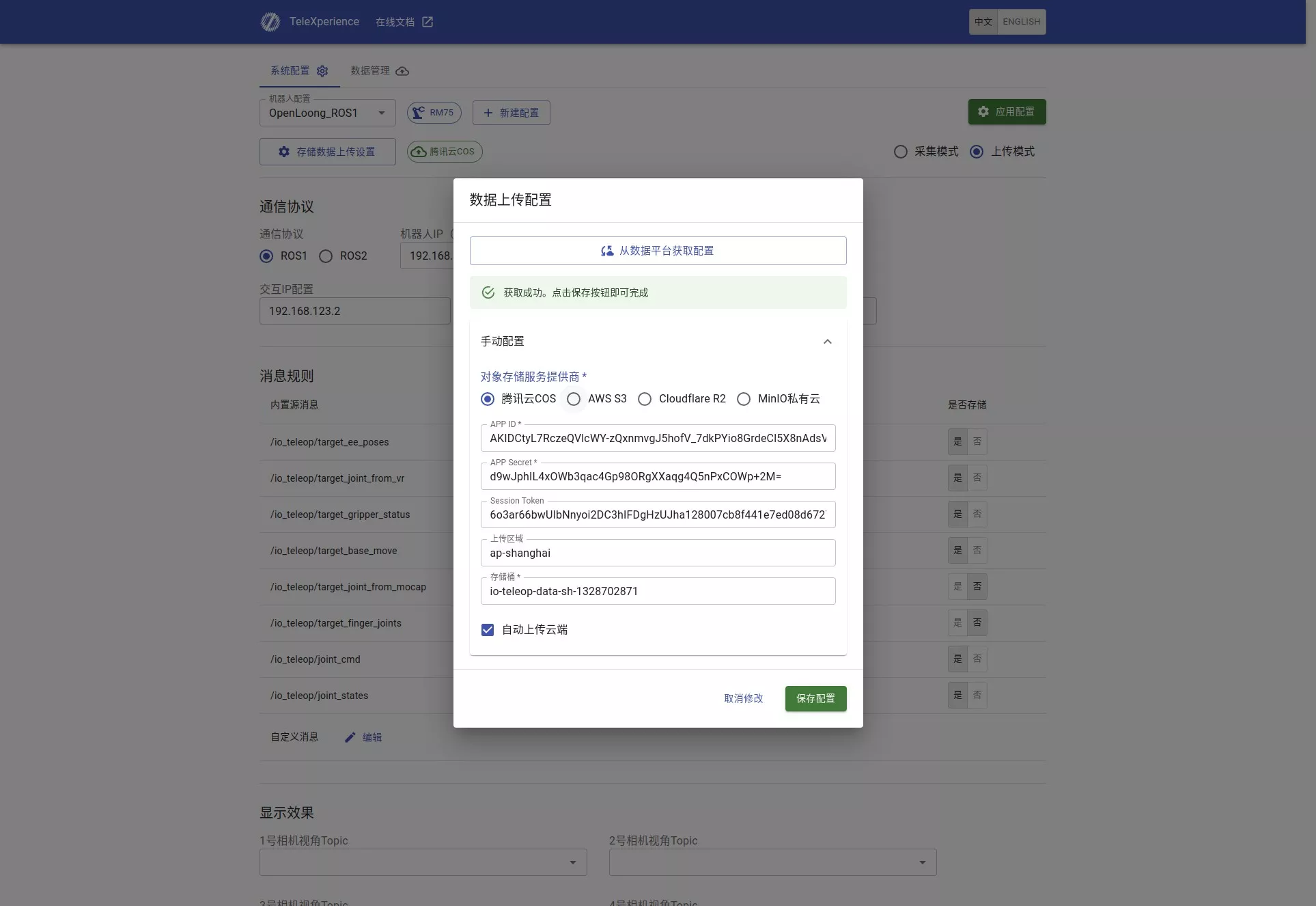The image size is (1316, 906).
Task: Switch to 采集模式 mode
Action: pos(901,152)
